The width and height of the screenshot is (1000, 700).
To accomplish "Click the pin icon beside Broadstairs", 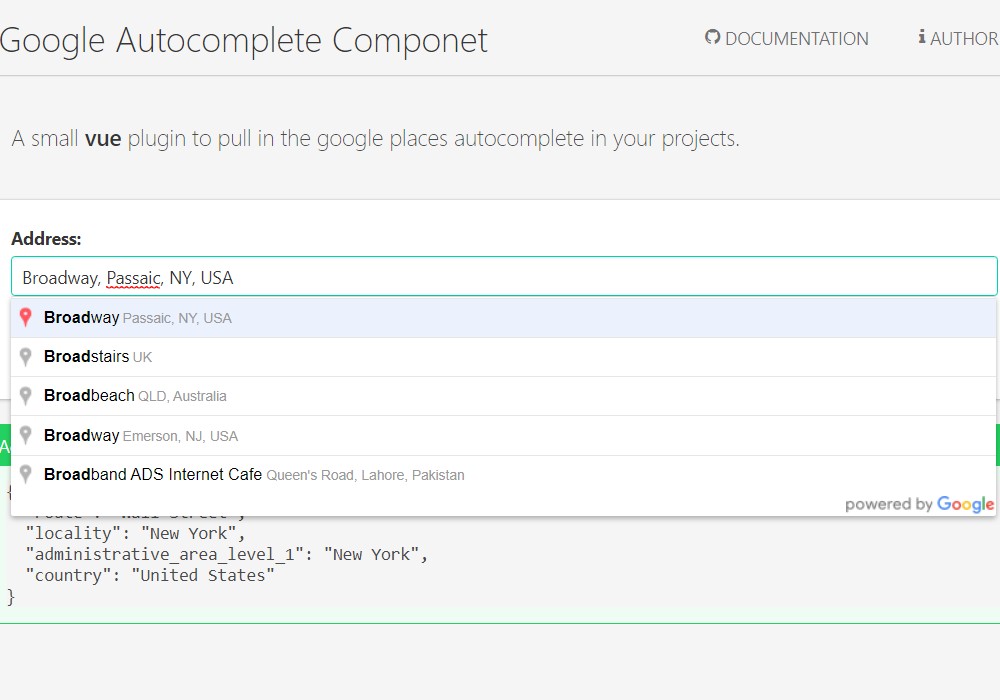I will click(x=26, y=357).
